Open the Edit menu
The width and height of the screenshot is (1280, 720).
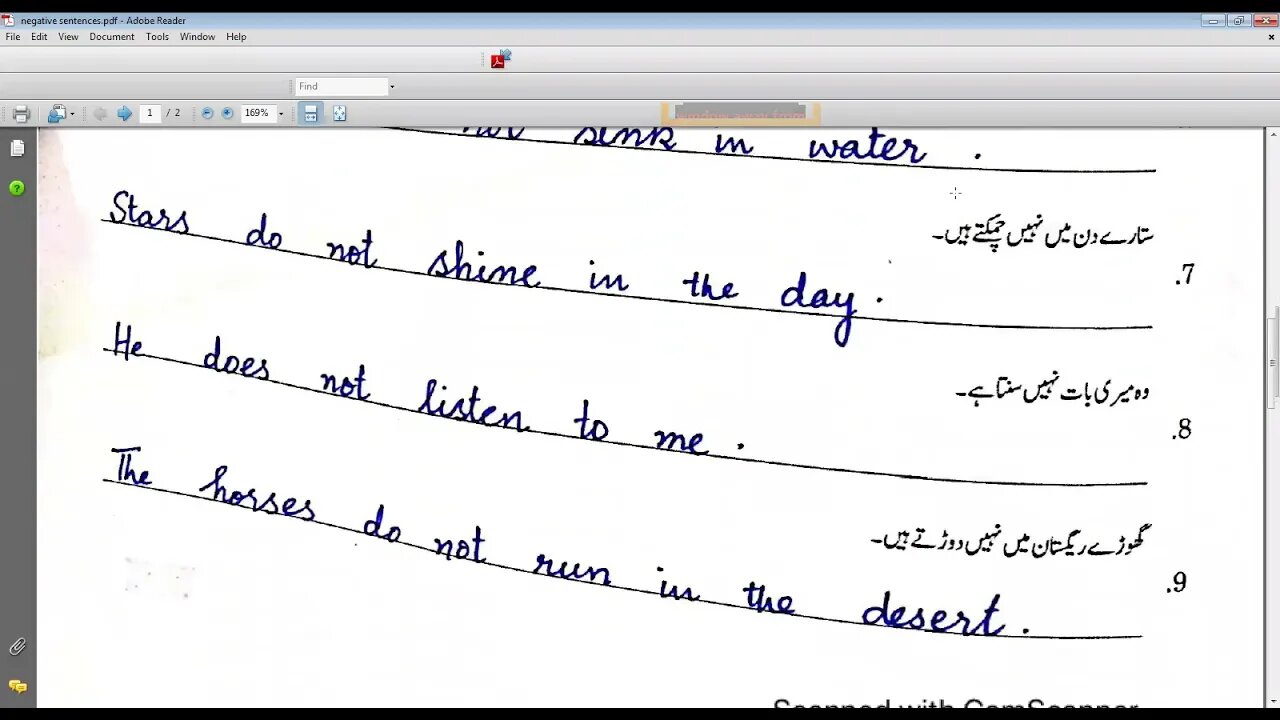39,37
